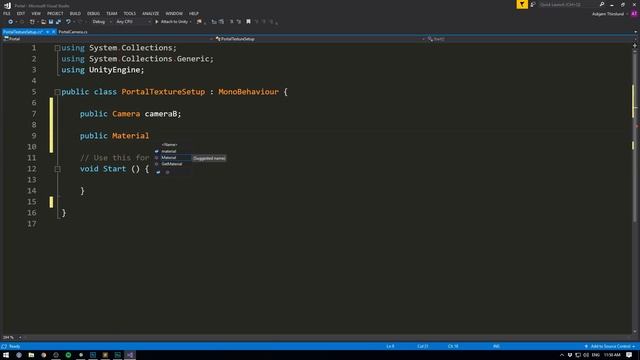Open the Any CPU platform dropdown
The height and width of the screenshot is (360, 640).
click(133, 22)
